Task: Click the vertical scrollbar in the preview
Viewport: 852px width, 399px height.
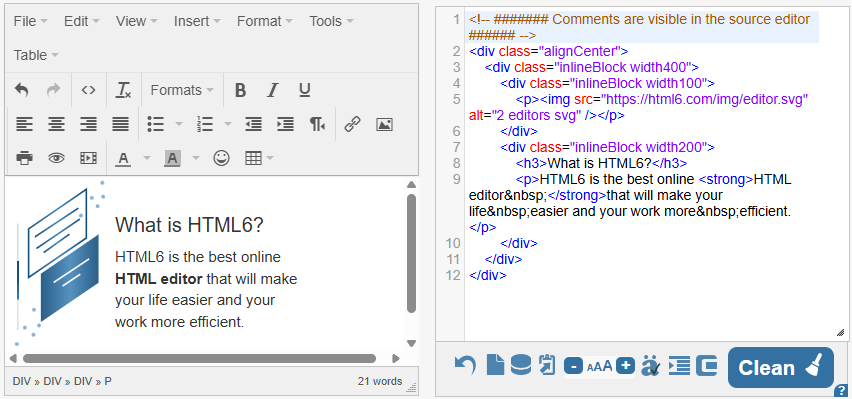Action: 411,253
